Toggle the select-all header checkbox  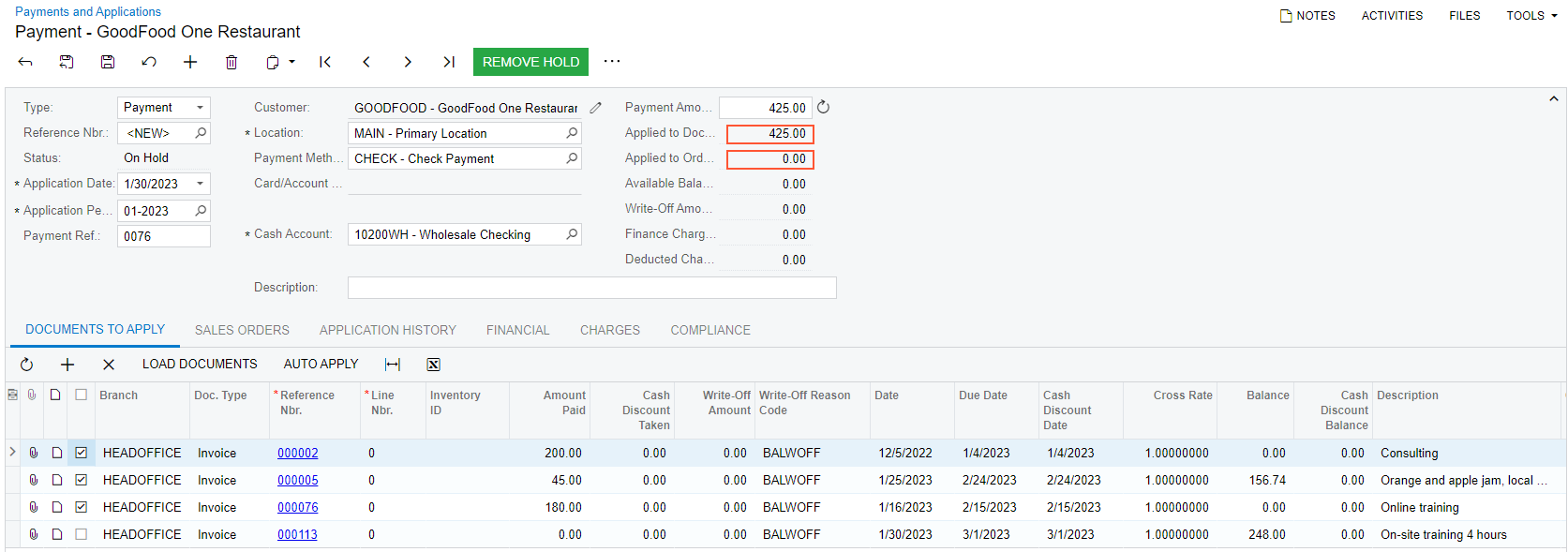click(x=82, y=395)
